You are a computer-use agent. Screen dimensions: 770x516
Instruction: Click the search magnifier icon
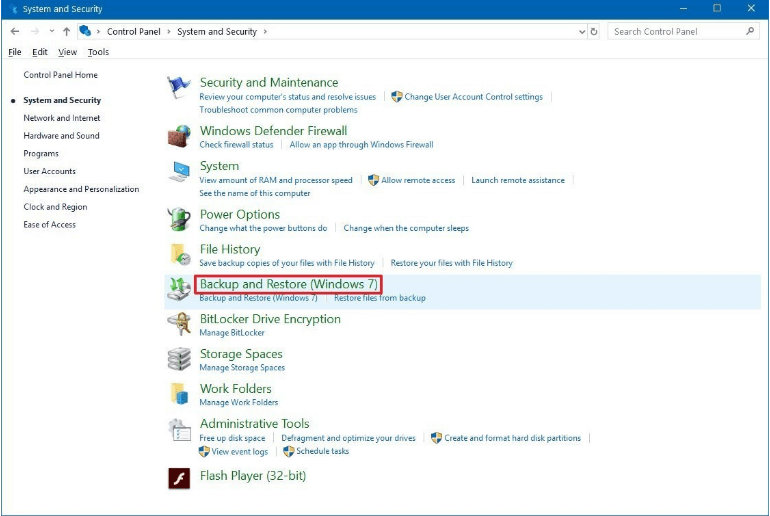(x=750, y=31)
